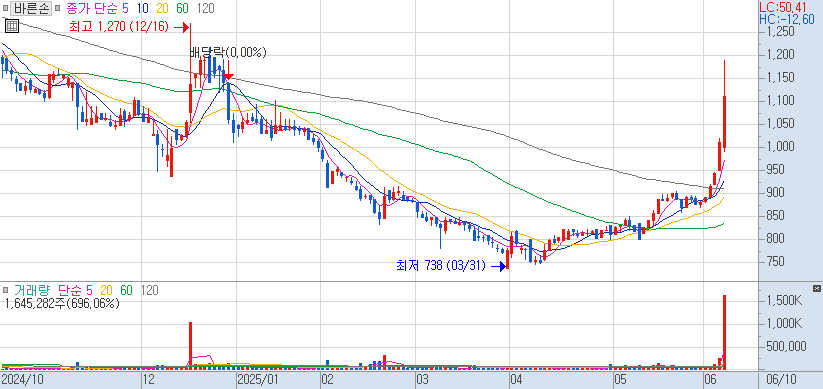Click the 배당락(0,00%) annotation
The height and width of the screenshot is (389, 823).
coord(228,52)
